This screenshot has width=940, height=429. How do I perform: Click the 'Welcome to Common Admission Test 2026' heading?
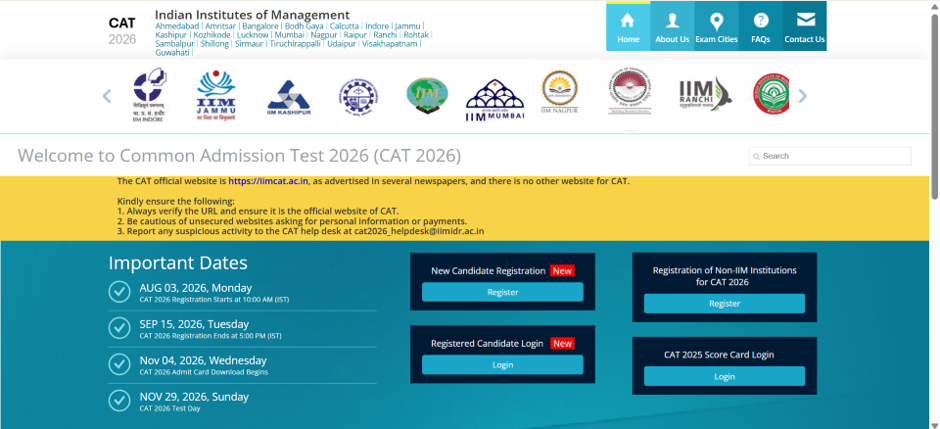pos(239,156)
